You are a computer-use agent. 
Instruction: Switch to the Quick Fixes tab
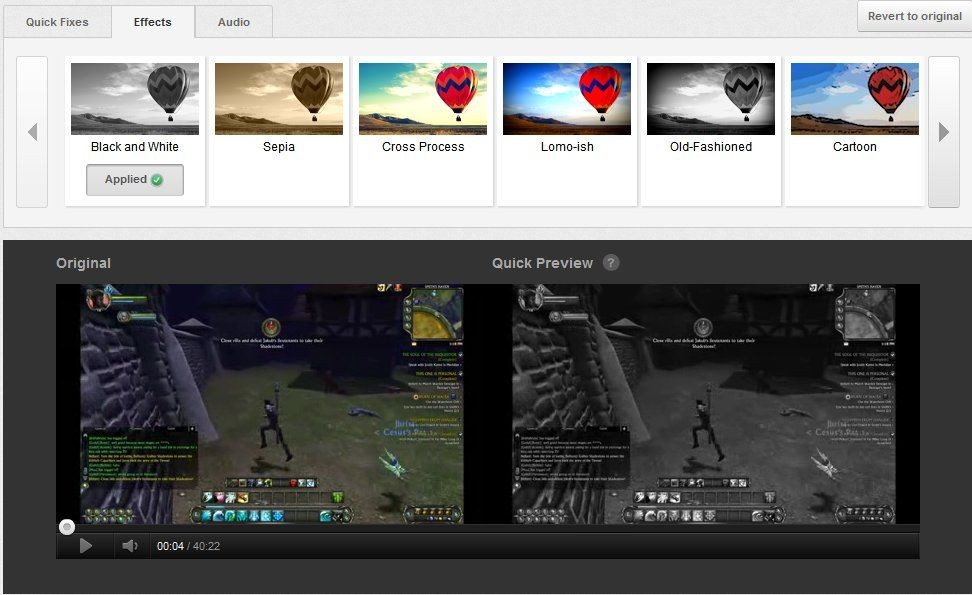[57, 22]
